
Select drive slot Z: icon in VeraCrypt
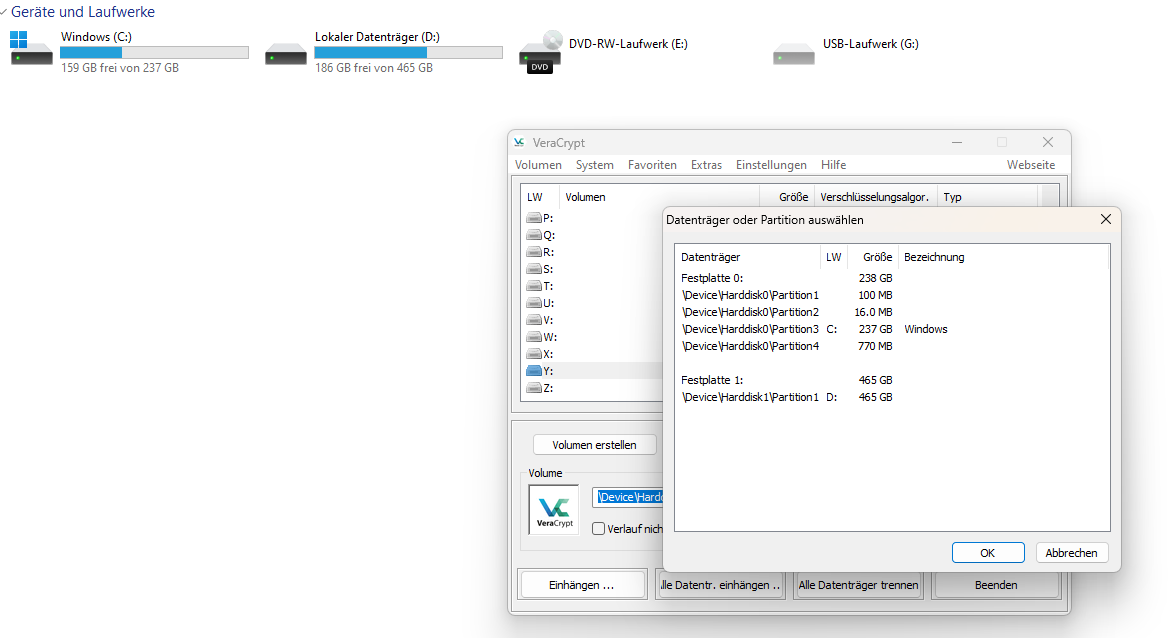click(533, 388)
